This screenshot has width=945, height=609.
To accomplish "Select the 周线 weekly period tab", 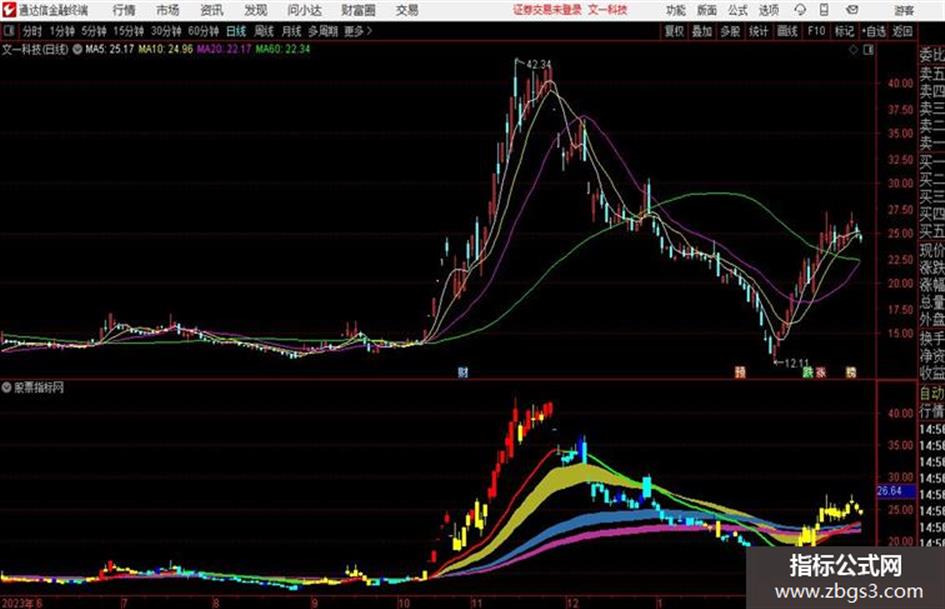I will (264, 31).
